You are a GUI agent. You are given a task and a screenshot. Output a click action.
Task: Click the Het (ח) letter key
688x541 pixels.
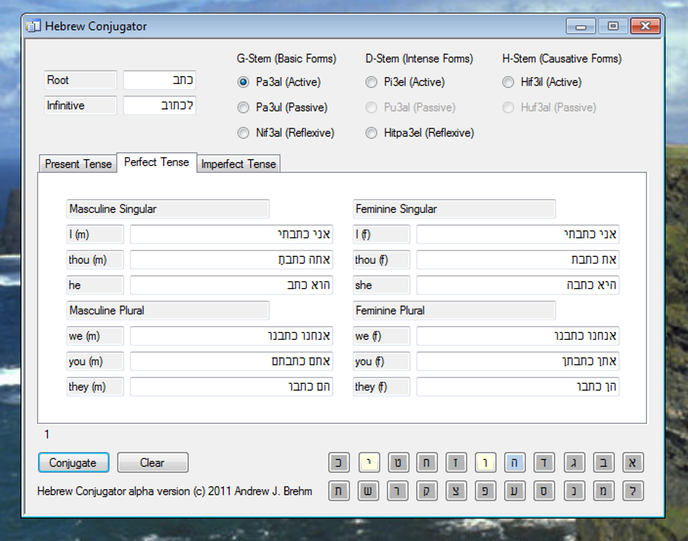426,463
